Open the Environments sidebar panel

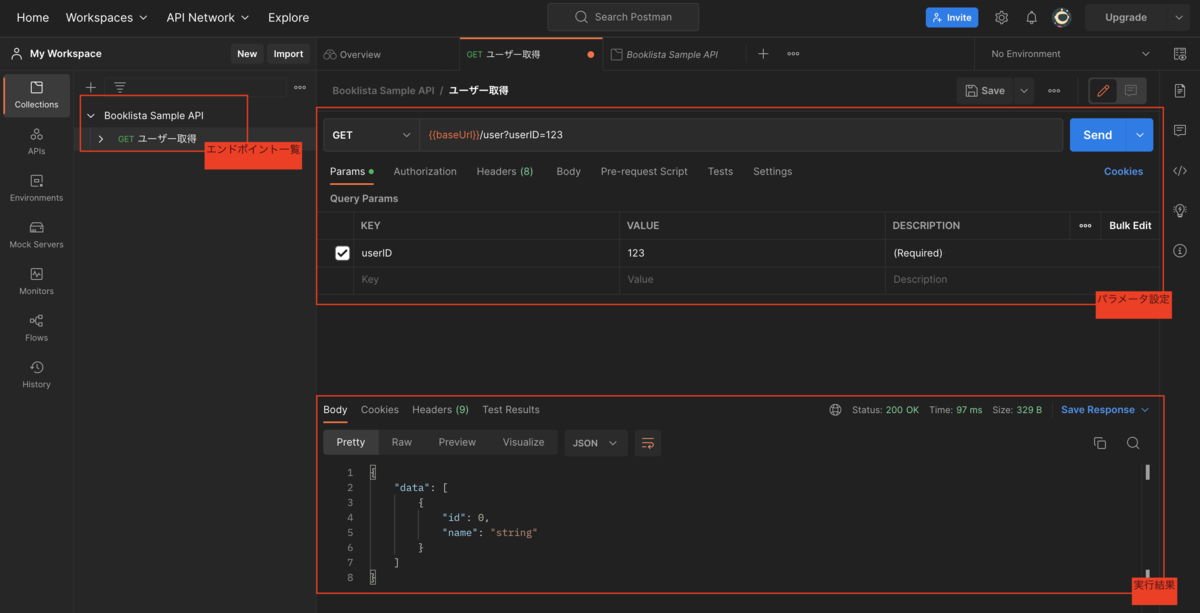(x=36, y=188)
